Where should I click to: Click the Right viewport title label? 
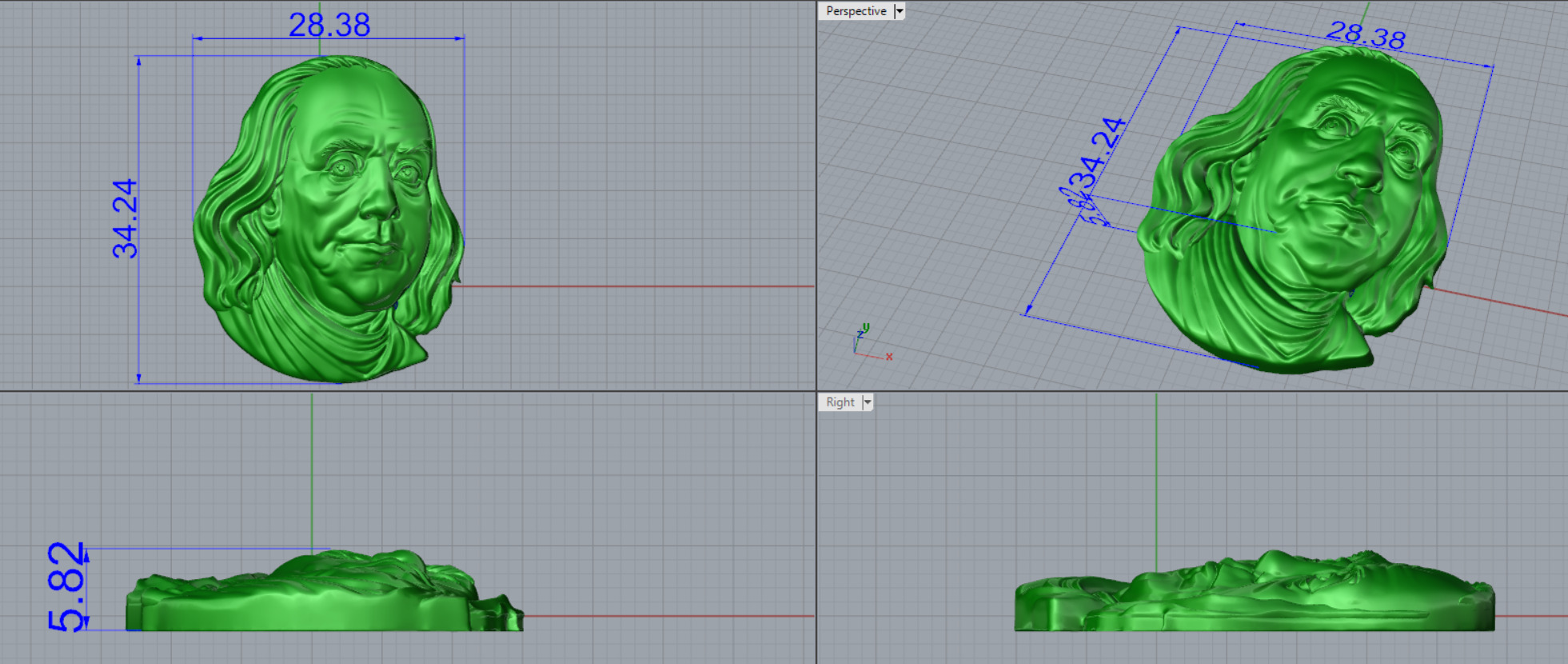[840, 402]
